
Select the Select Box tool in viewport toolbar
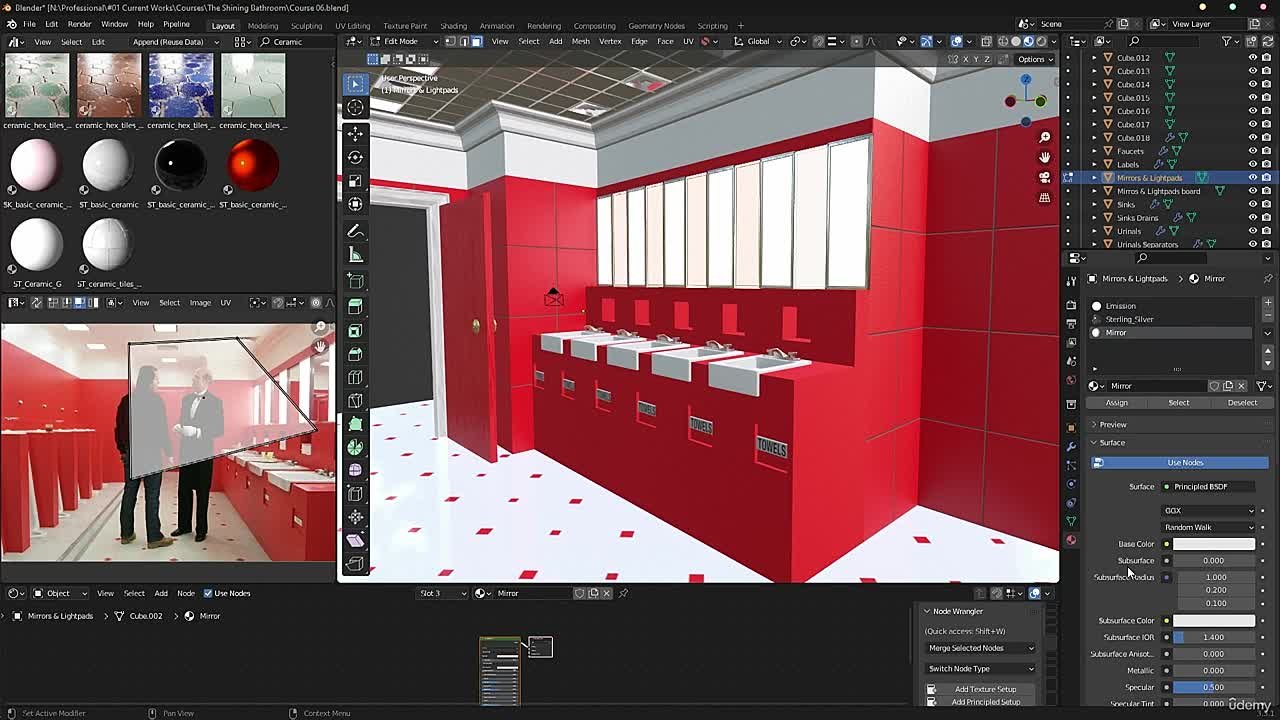(x=355, y=84)
